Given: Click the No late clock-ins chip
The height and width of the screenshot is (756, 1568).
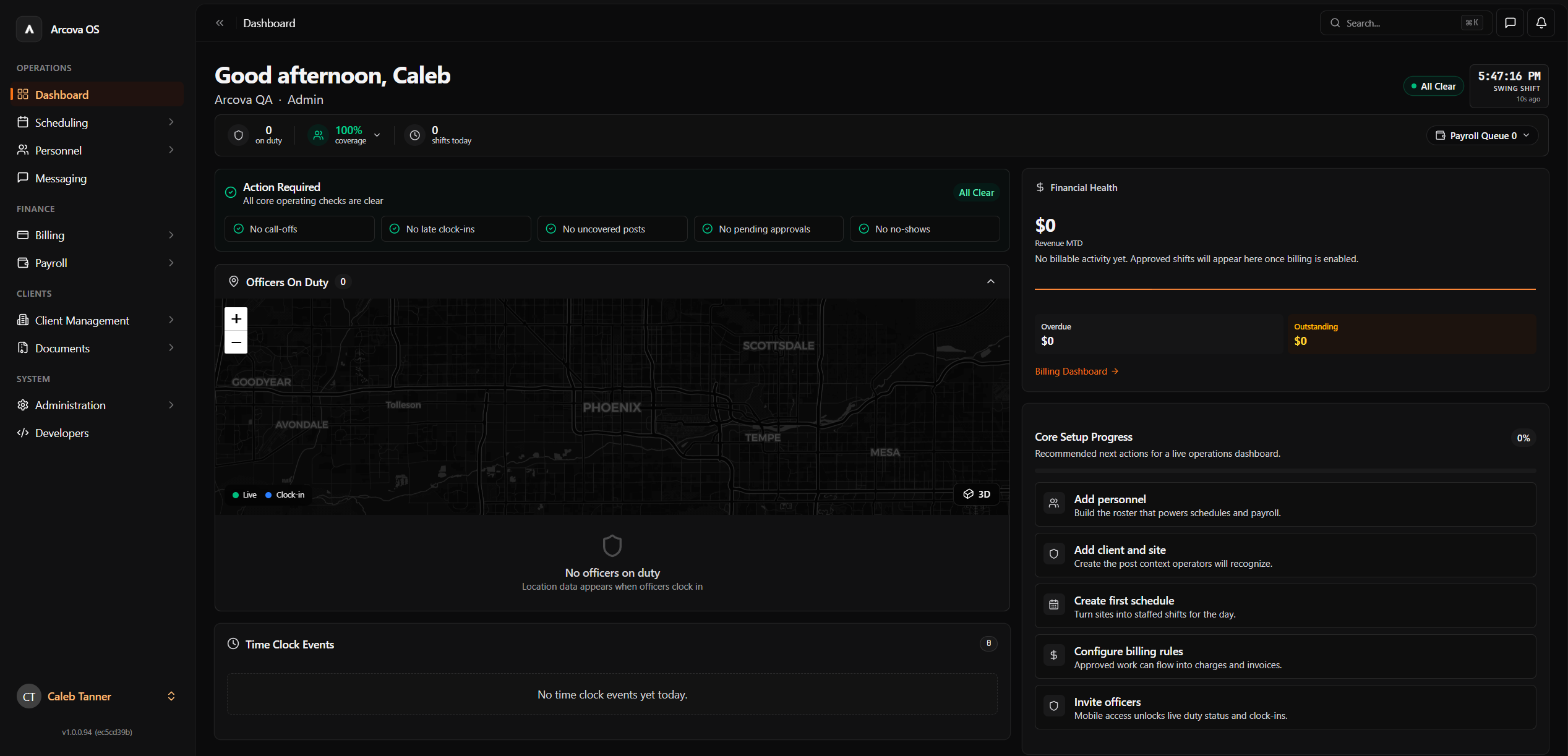Looking at the screenshot, I should (x=456, y=229).
